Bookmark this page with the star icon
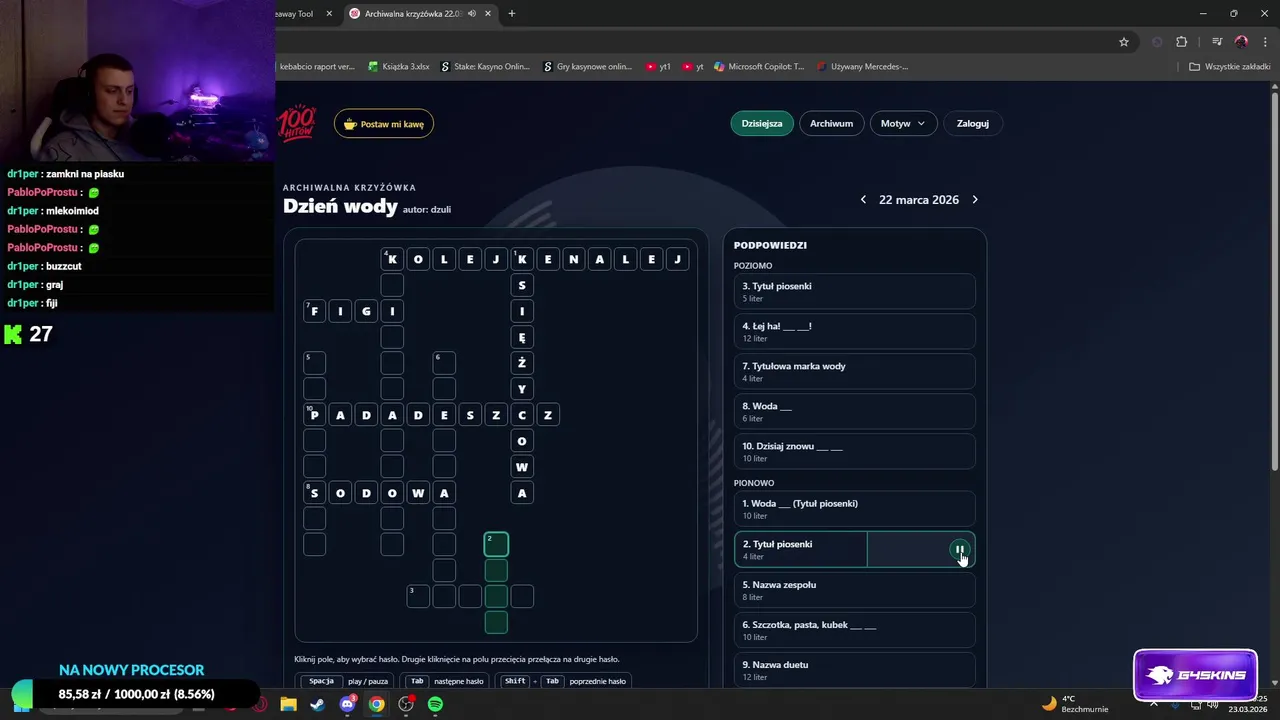Screen dimensions: 1280x720 click(1124, 42)
